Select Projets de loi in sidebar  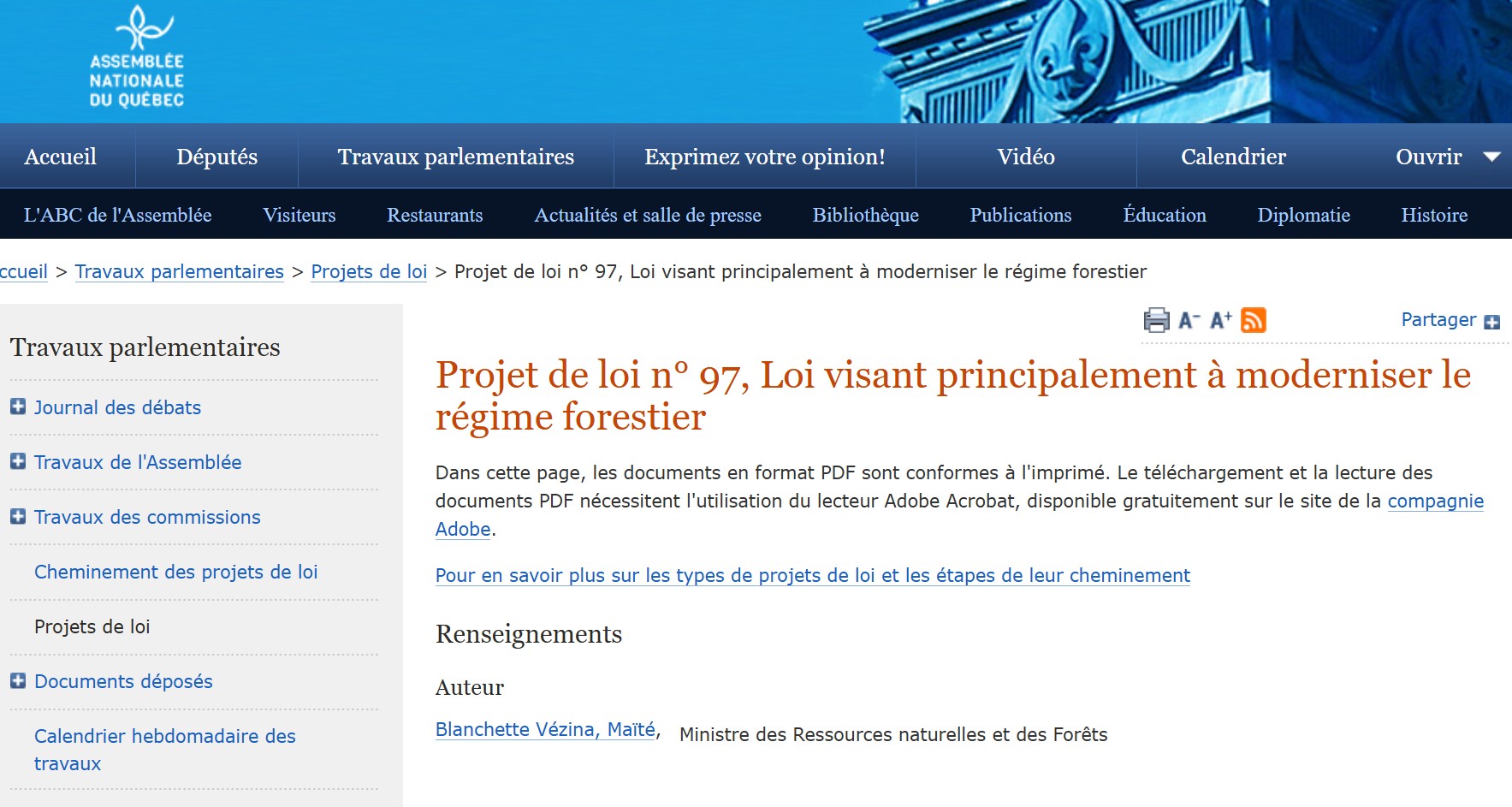coord(92,626)
